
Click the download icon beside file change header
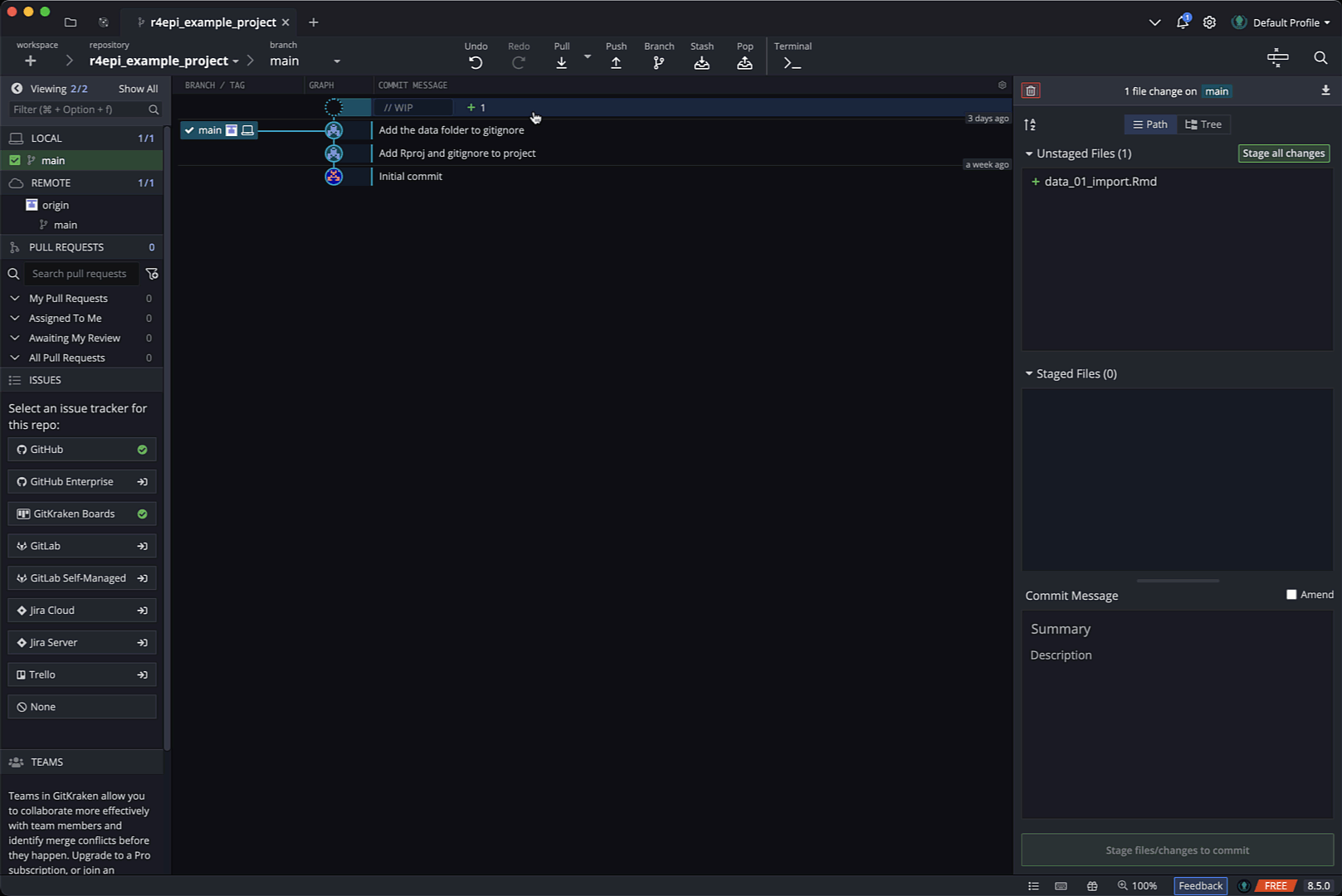click(1325, 90)
